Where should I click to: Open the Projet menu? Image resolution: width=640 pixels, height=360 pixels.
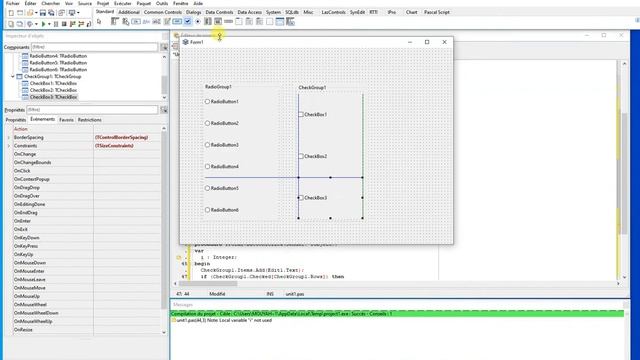click(103, 3)
